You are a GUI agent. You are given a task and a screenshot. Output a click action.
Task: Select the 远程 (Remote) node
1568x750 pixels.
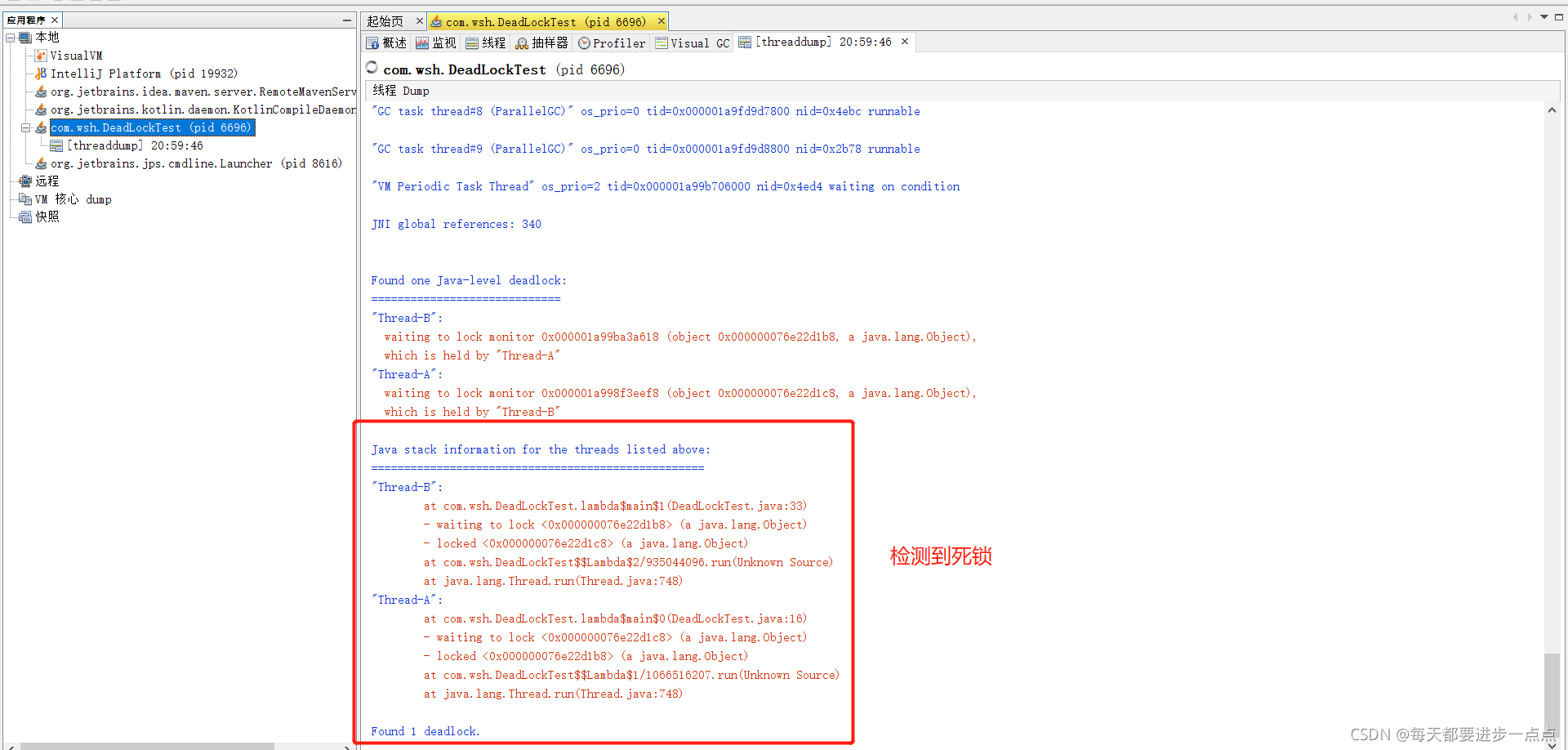click(x=46, y=181)
